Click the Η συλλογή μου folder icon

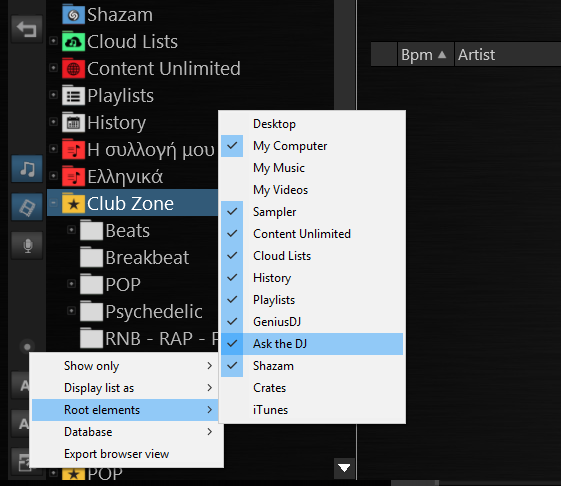point(73,150)
